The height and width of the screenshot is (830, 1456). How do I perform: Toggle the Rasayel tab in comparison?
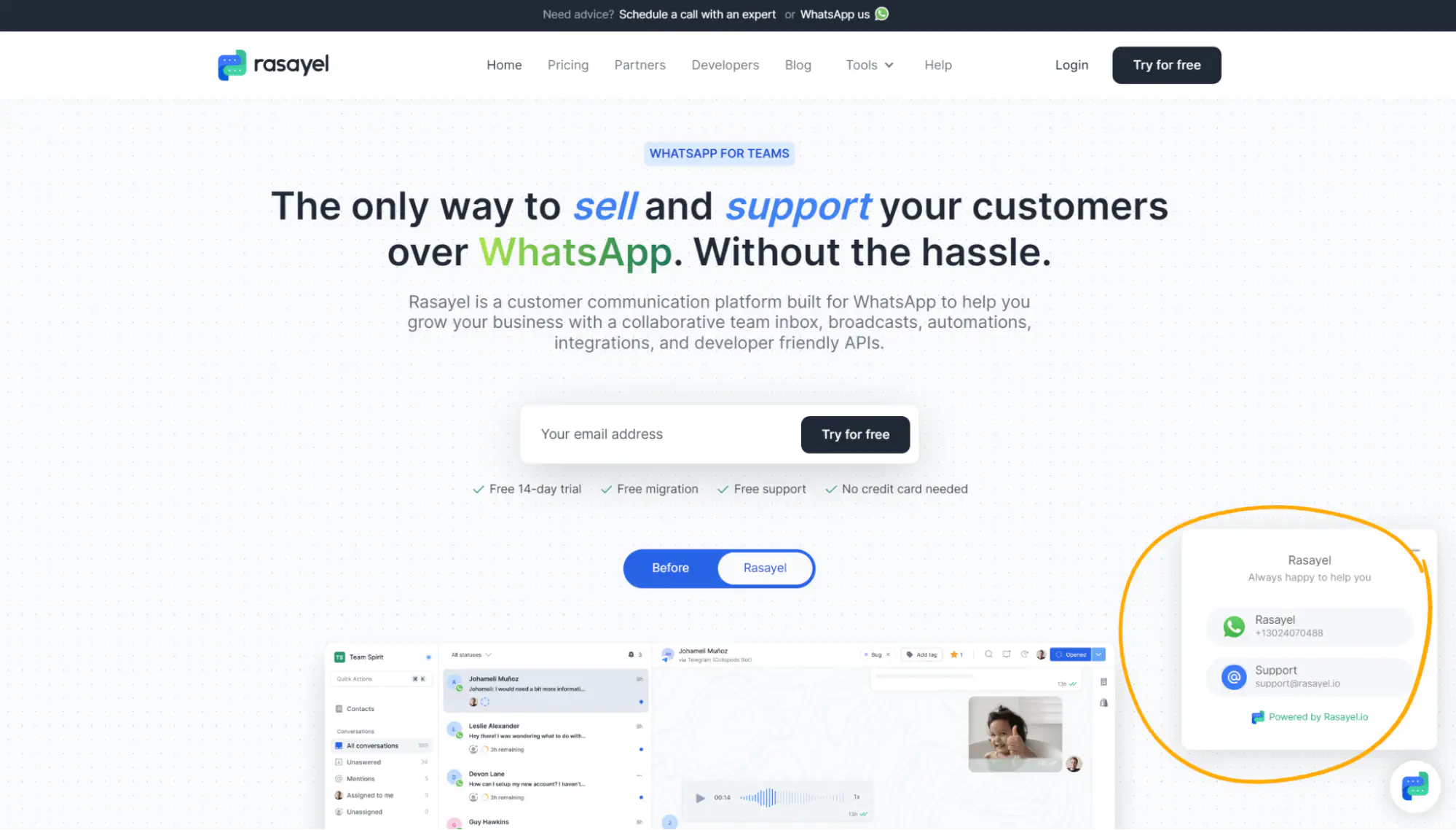coord(765,568)
